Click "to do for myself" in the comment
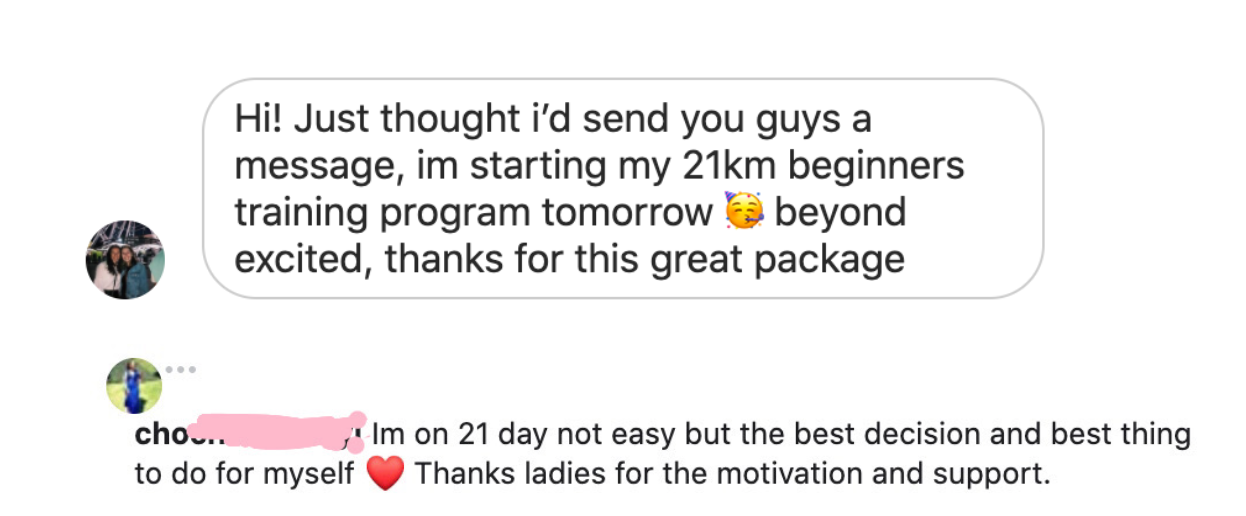The image size is (1246, 516). click(244, 473)
